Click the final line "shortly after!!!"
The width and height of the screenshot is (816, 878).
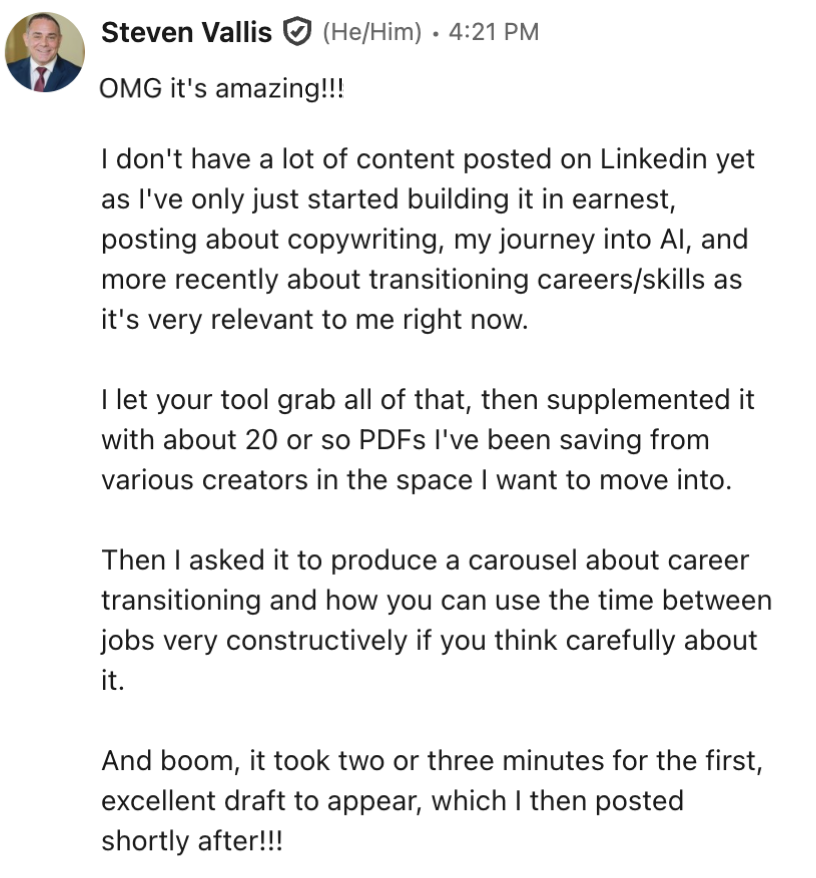191,841
